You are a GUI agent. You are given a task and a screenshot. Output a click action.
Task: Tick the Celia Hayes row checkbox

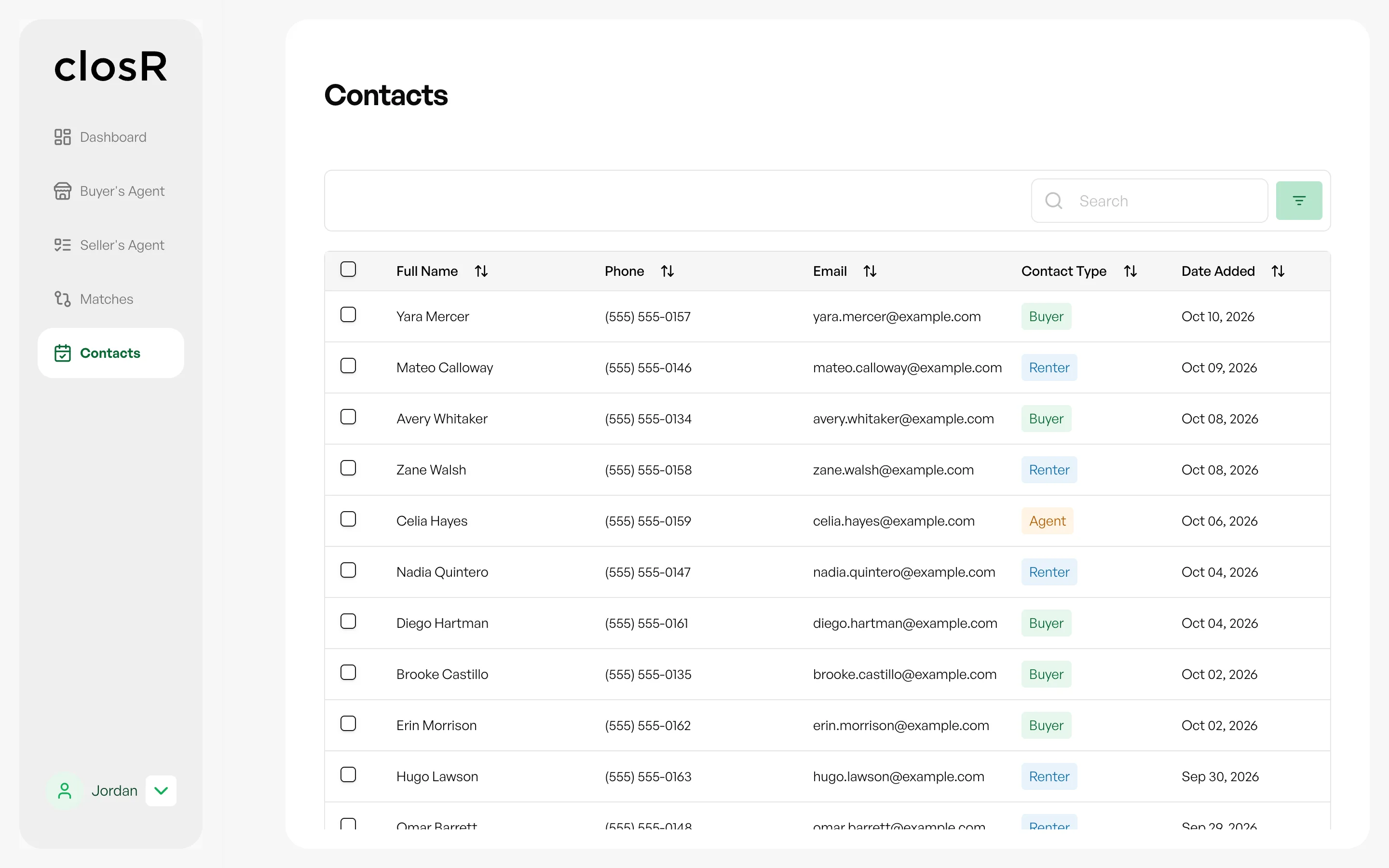tap(348, 519)
